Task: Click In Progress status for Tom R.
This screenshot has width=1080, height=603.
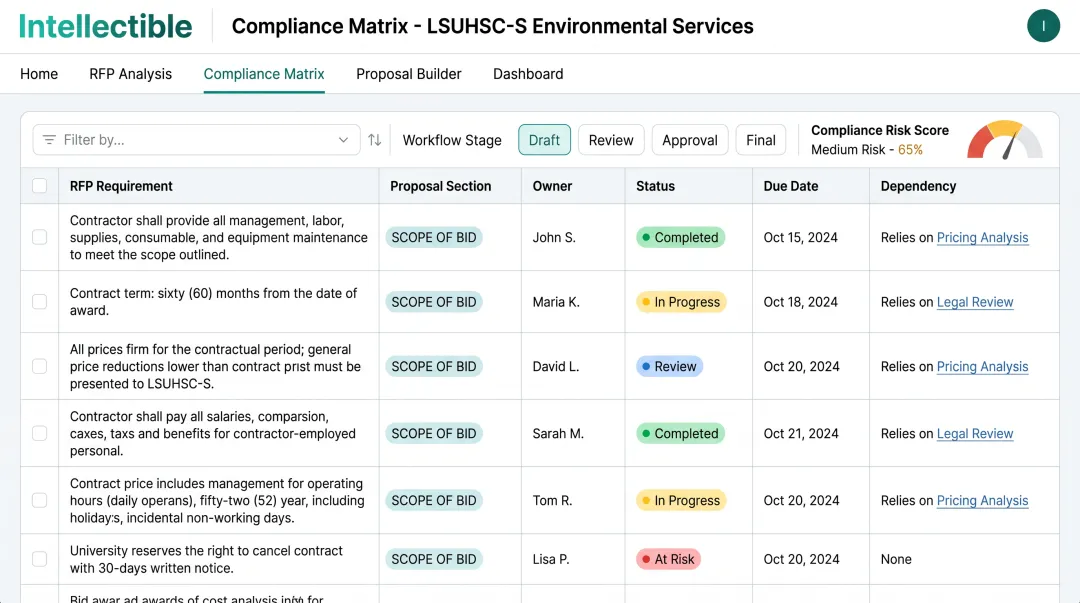Action: 681,500
